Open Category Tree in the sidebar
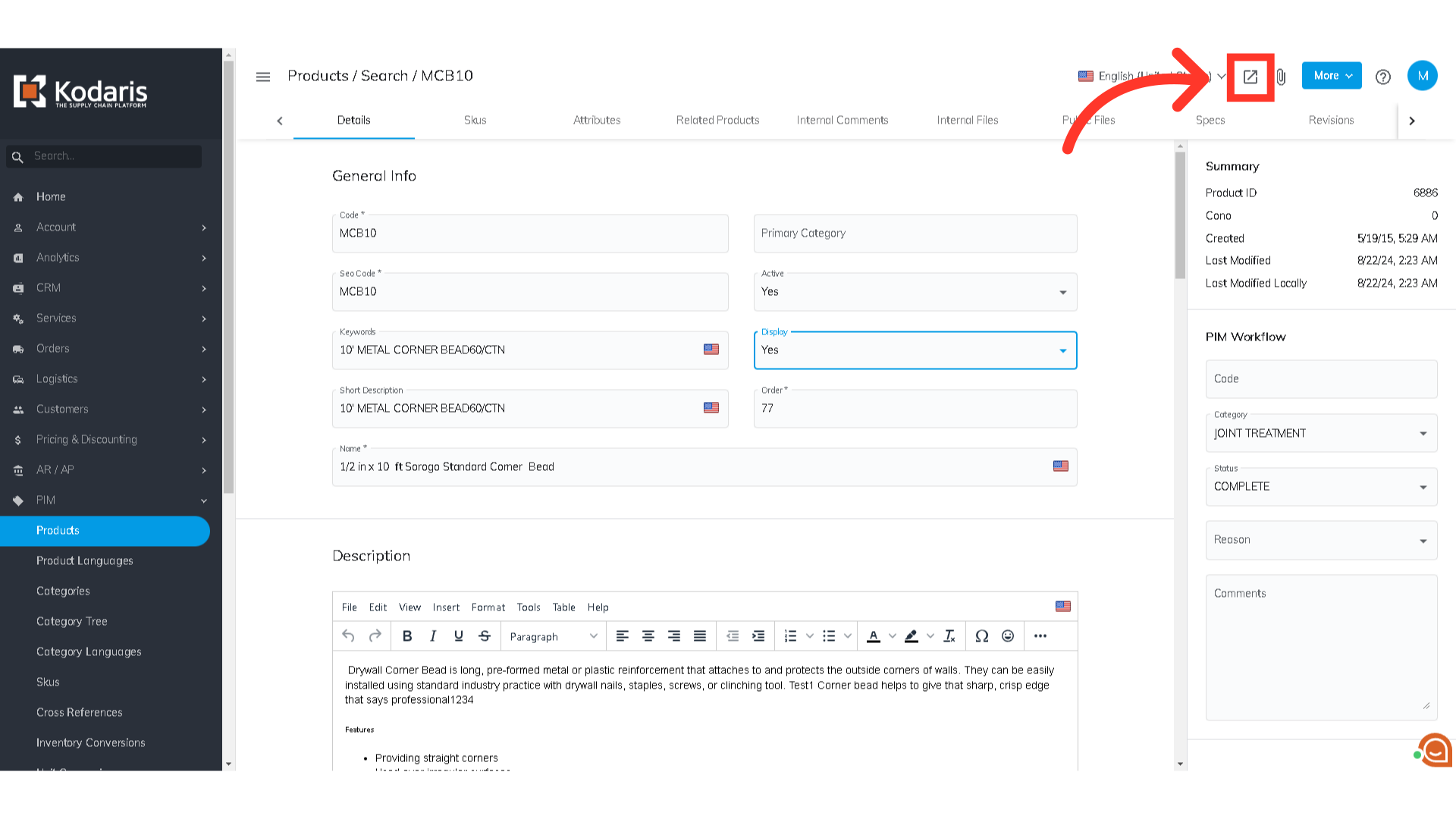The width and height of the screenshot is (1456, 819). coord(72,621)
